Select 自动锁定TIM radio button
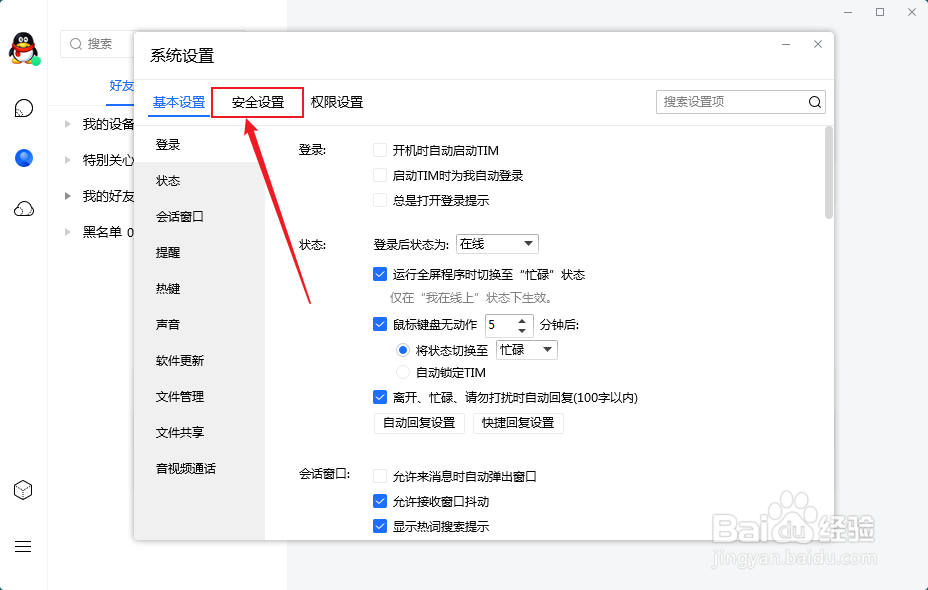928x590 pixels. pyautogui.click(x=403, y=372)
